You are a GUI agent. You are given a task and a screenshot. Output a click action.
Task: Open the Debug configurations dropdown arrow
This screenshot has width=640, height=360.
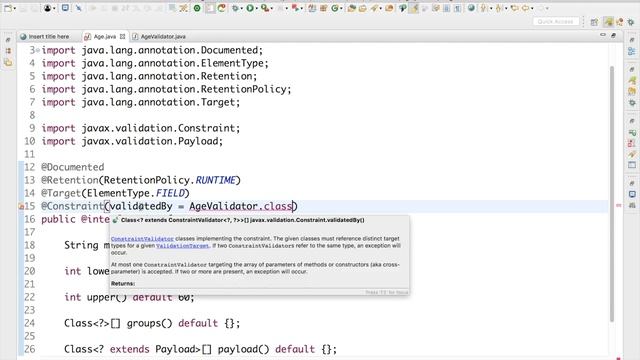(242, 9)
